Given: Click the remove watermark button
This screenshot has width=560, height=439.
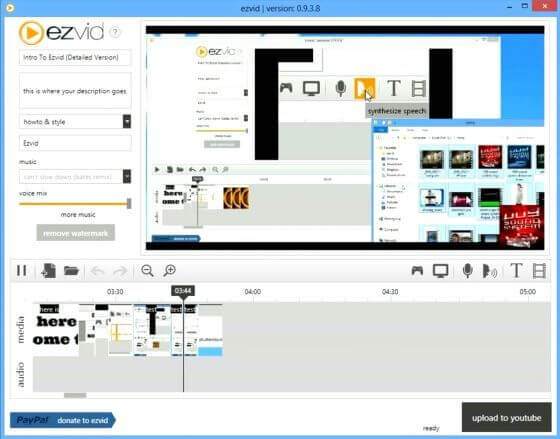Looking at the screenshot, I should (x=75, y=233).
